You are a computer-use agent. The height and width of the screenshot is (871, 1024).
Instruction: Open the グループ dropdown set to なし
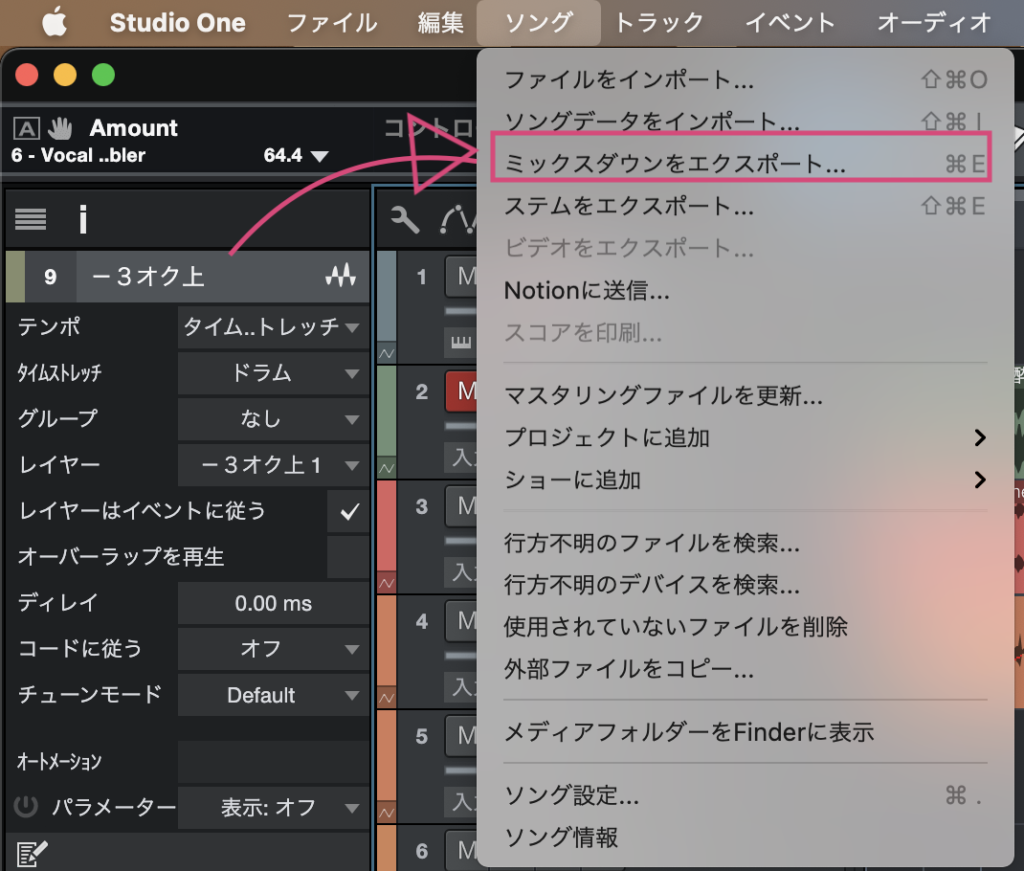(x=273, y=419)
